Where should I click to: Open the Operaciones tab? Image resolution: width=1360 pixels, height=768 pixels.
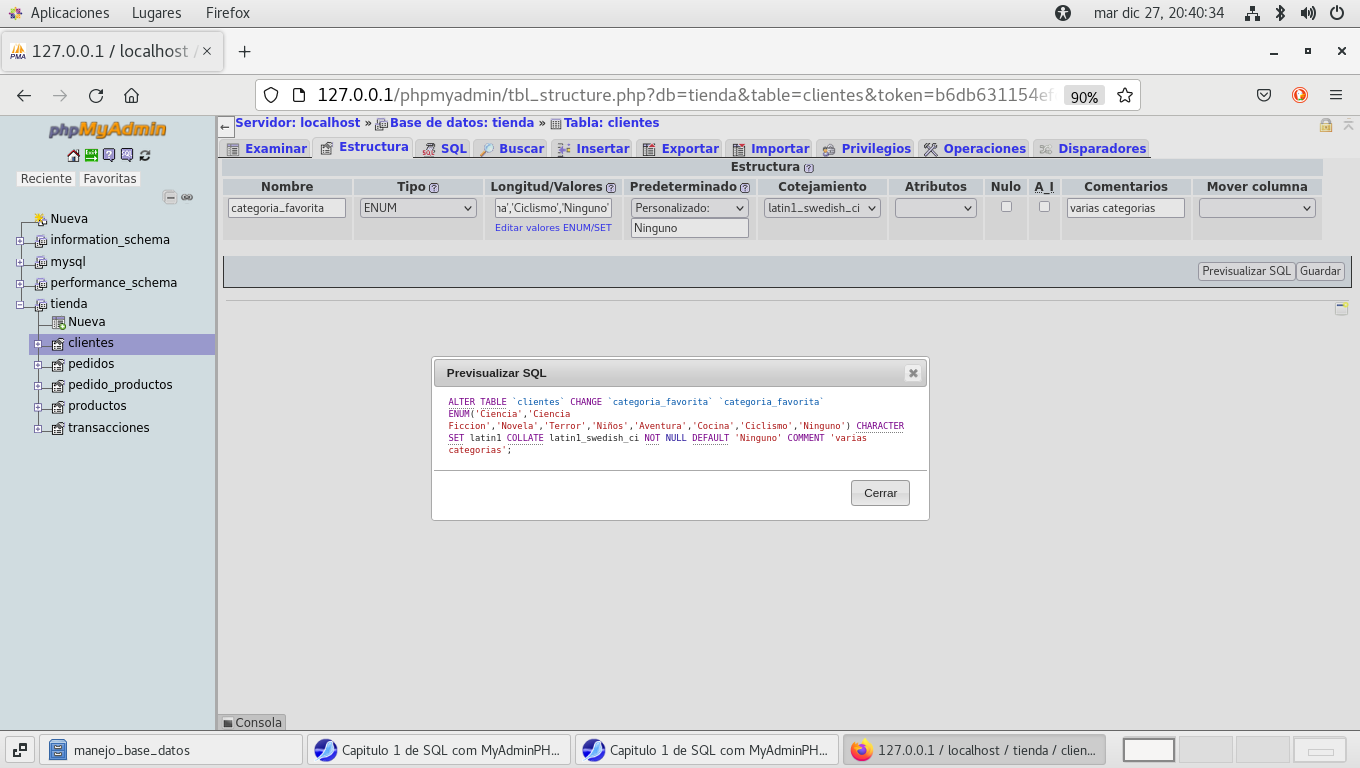[x=974, y=148]
